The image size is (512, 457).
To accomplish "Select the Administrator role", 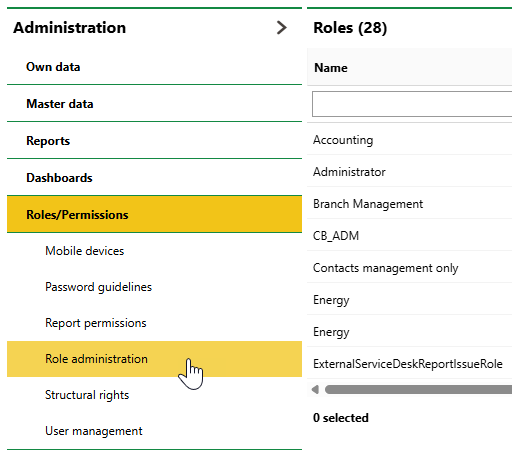I will pos(409,172).
